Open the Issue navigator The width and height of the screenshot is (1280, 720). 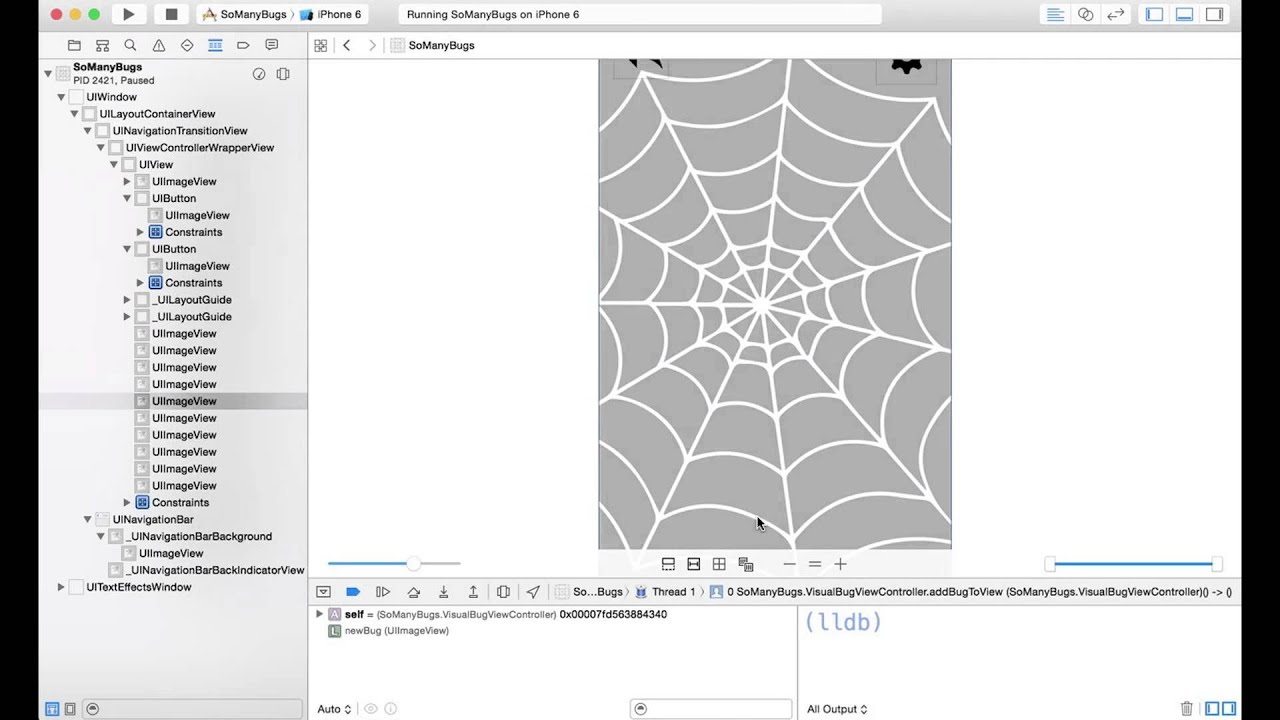[x=158, y=45]
